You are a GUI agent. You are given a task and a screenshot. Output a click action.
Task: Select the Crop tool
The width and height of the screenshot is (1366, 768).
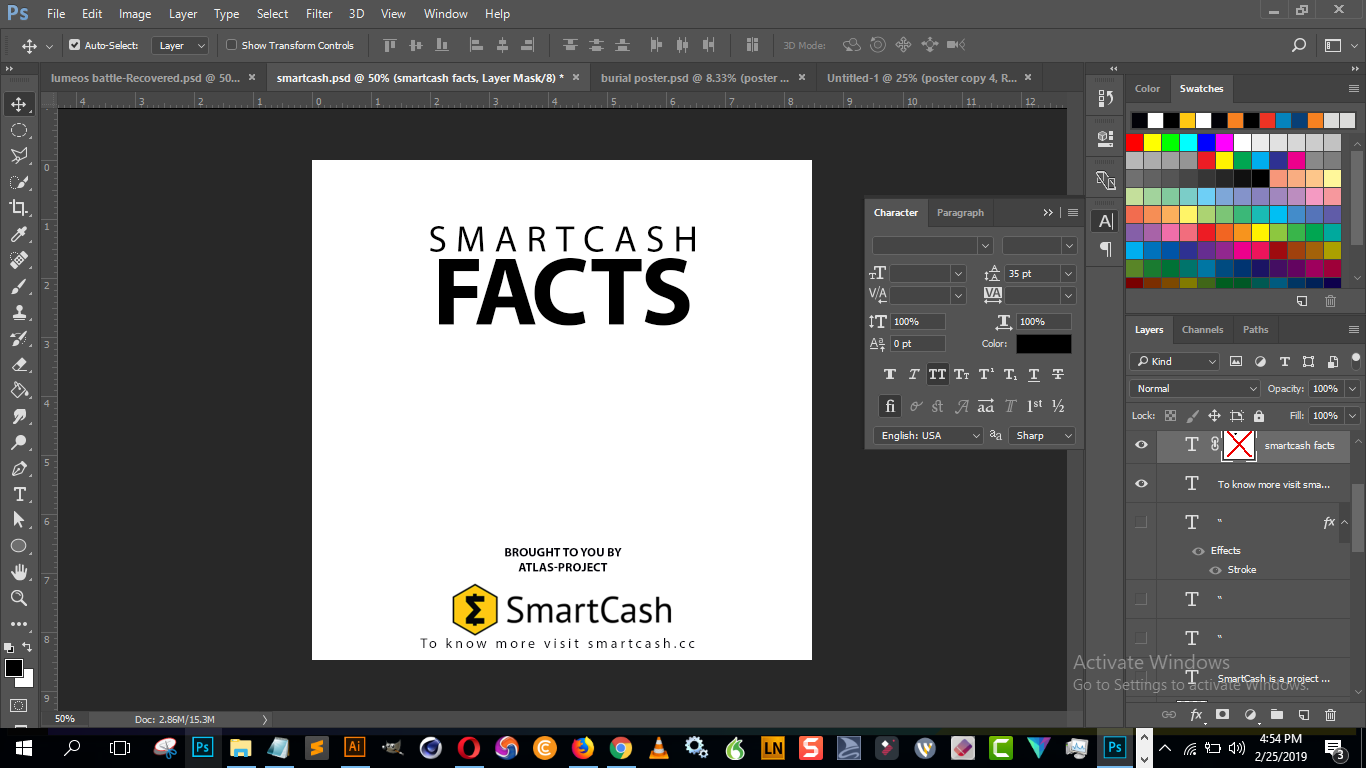[19, 208]
